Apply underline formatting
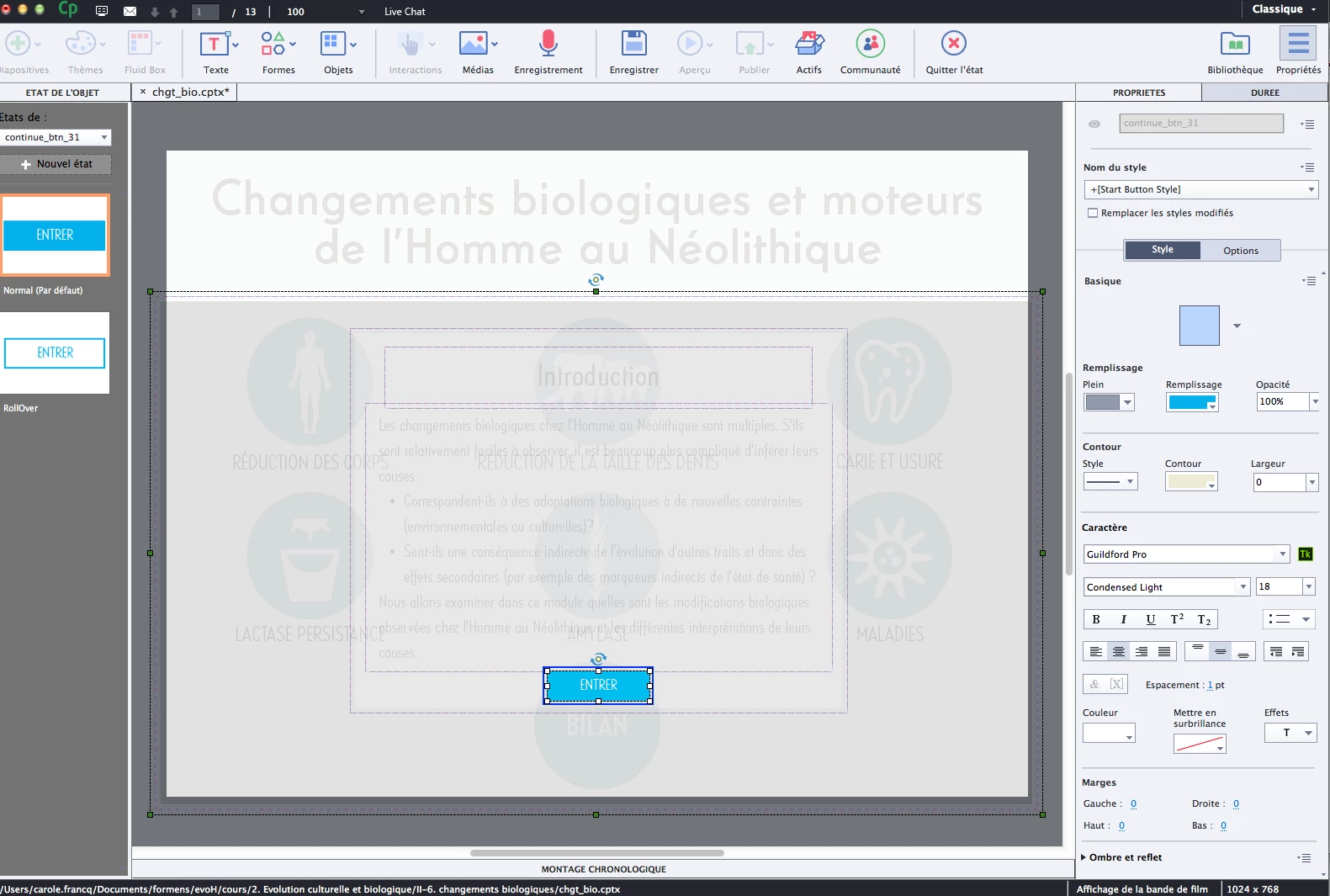 pos(1150,619)
